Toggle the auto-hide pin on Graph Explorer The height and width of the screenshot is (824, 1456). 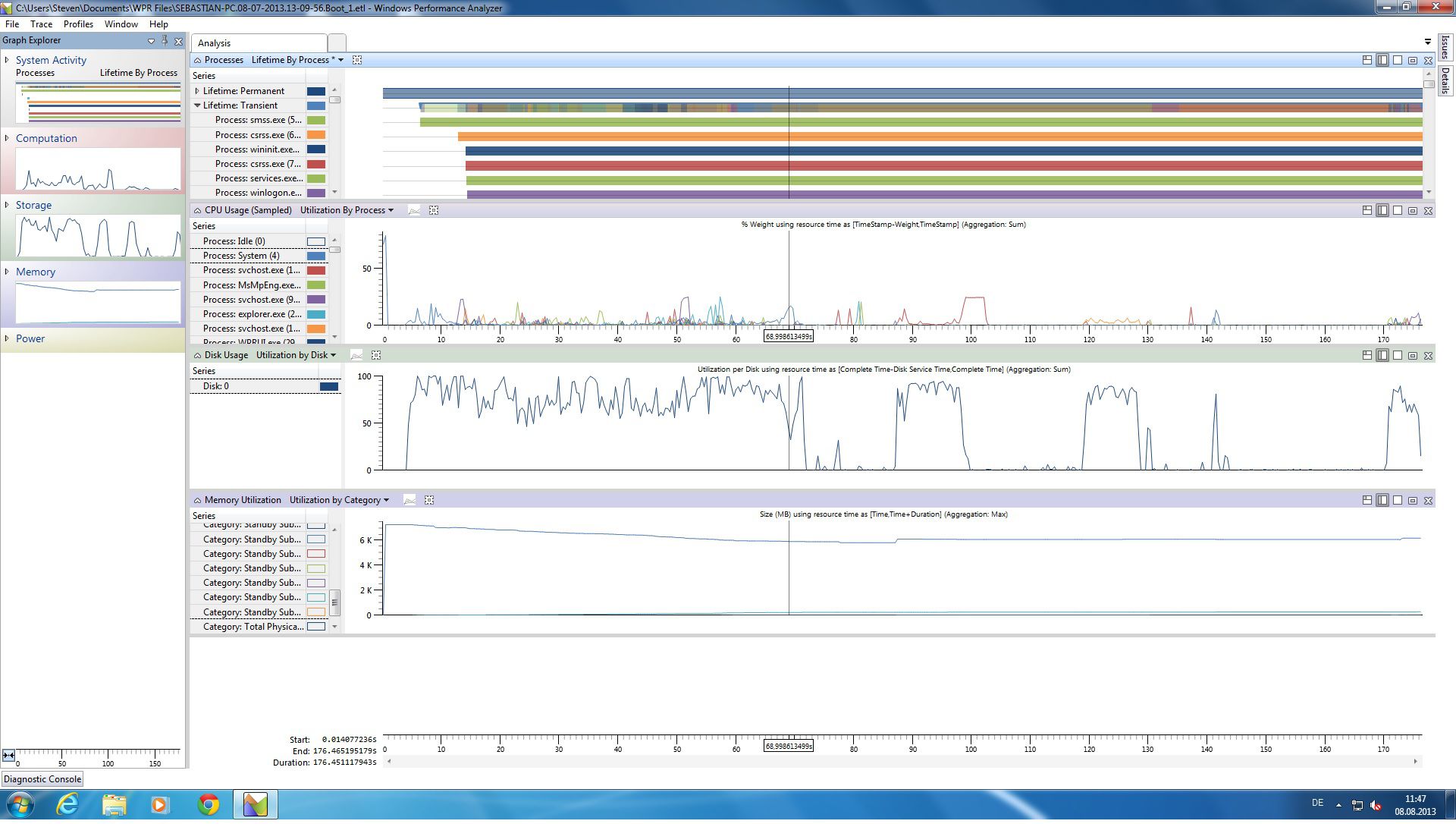[x=165, y=40]
